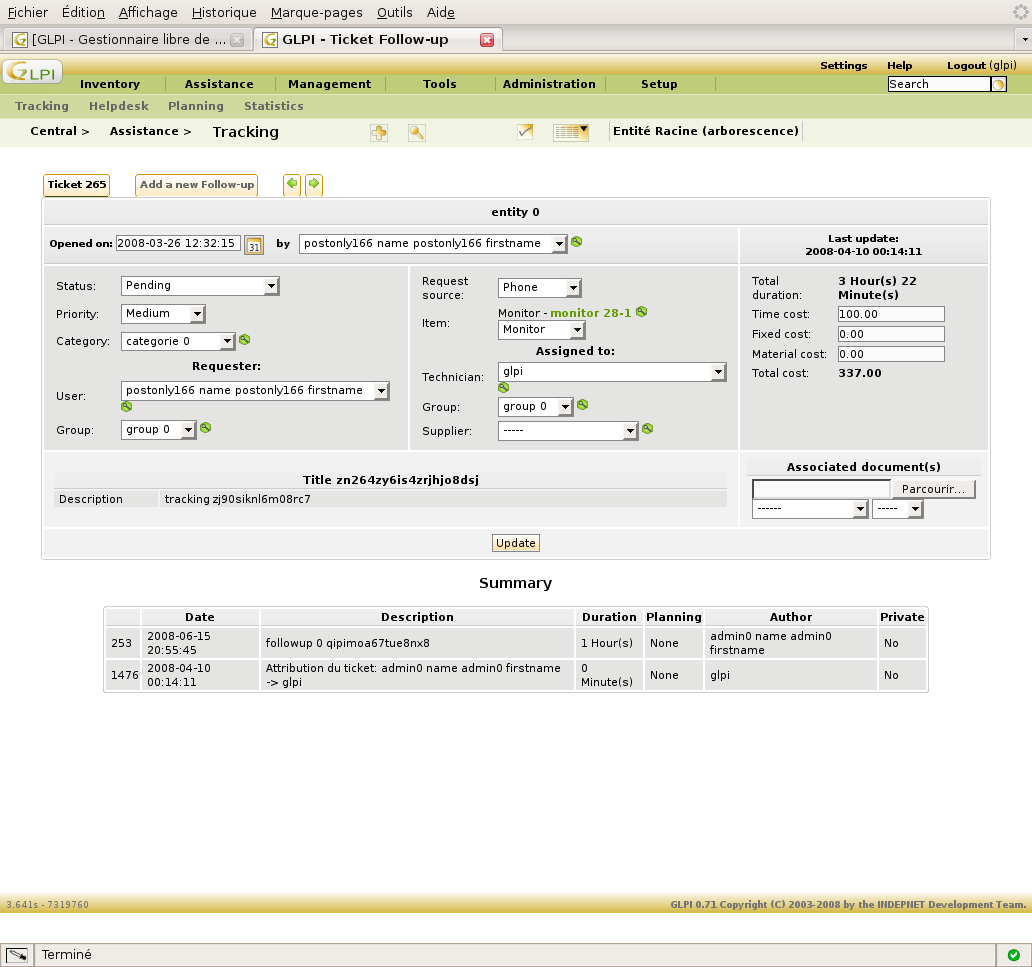
Task: Switch to Add a new Follow-up tab
Action: click(196, 184)
